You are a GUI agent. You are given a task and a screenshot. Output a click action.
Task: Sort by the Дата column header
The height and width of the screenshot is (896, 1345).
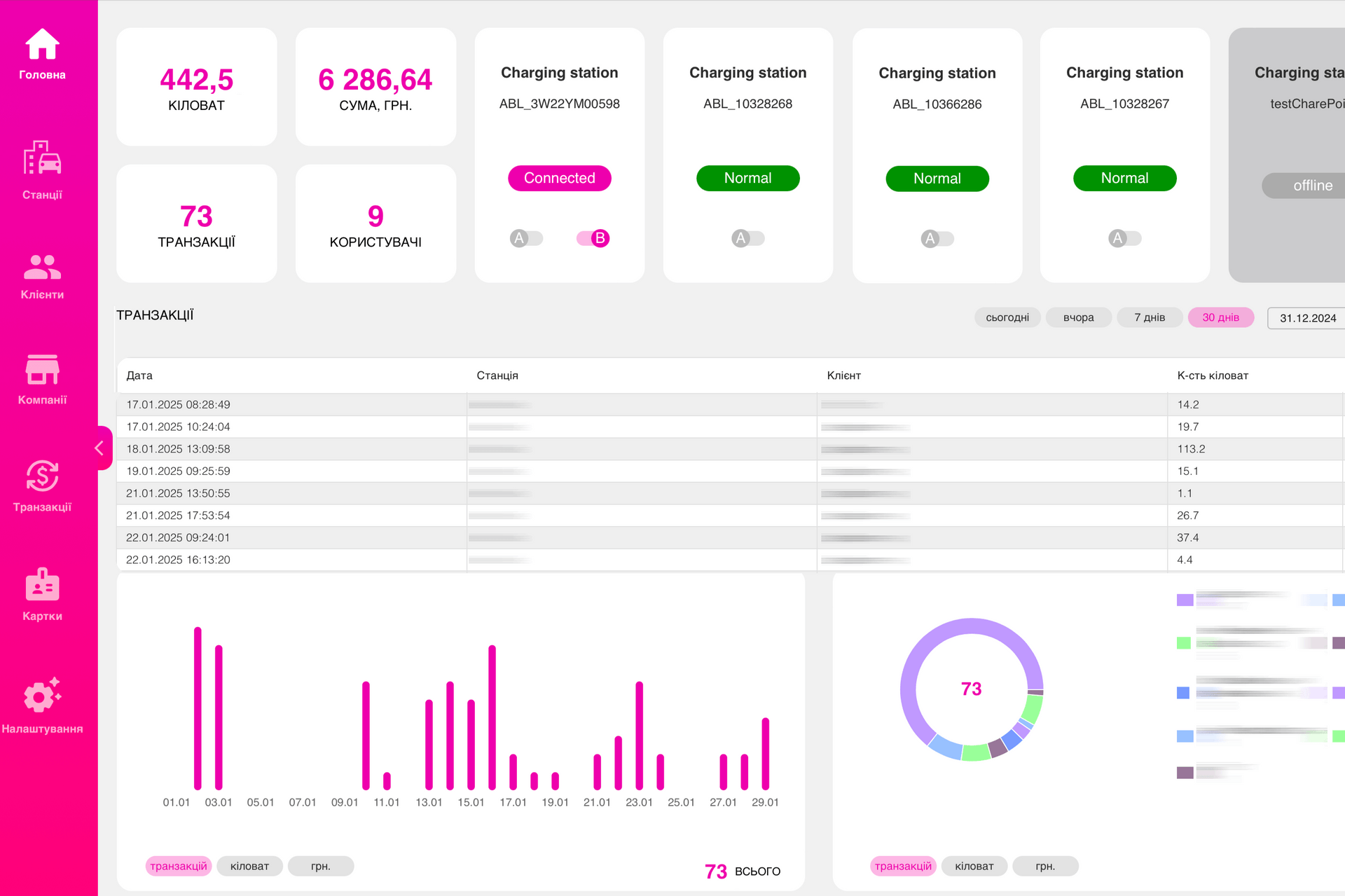[x=139, y=375]
